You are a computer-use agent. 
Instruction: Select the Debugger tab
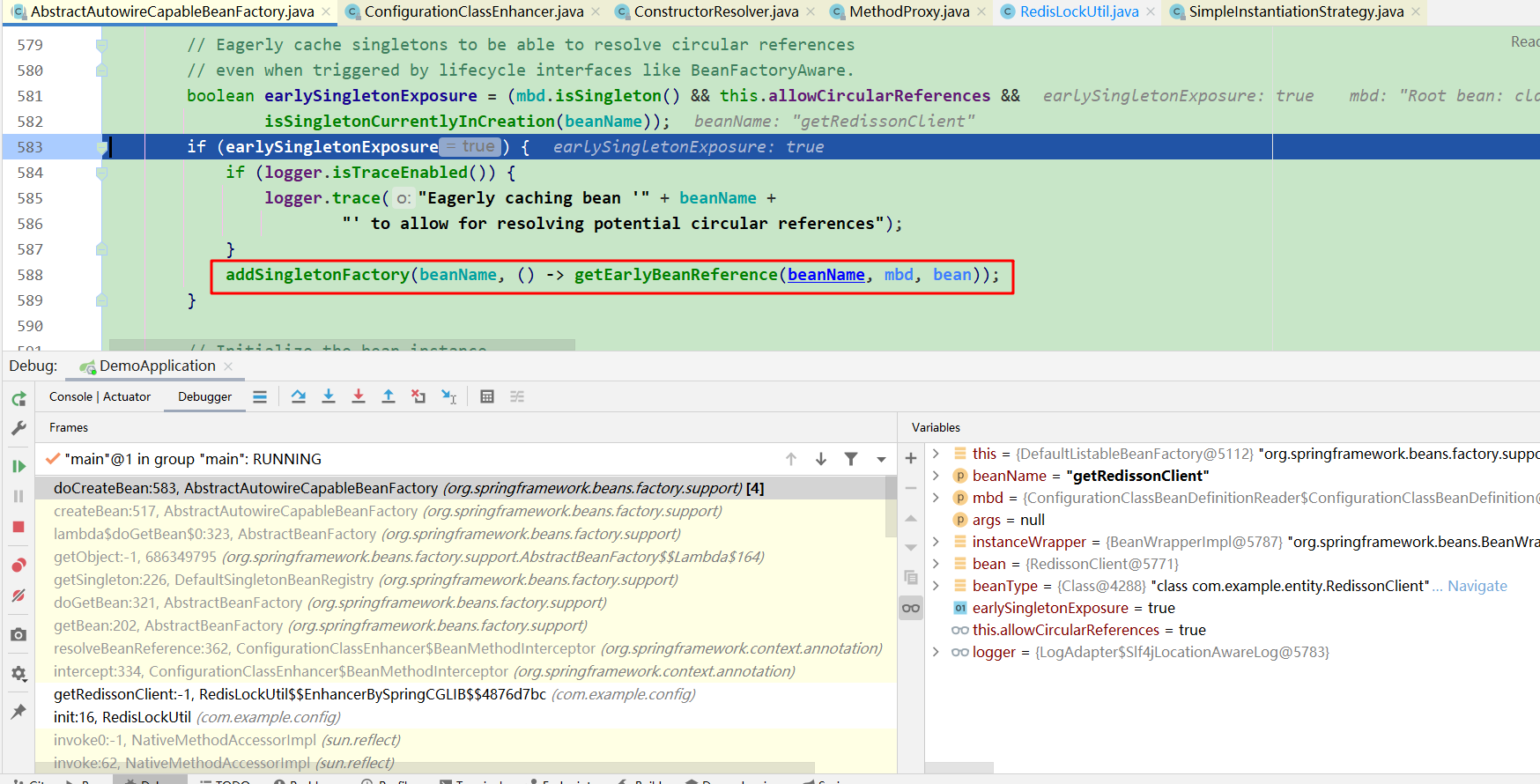coord(204,396)
